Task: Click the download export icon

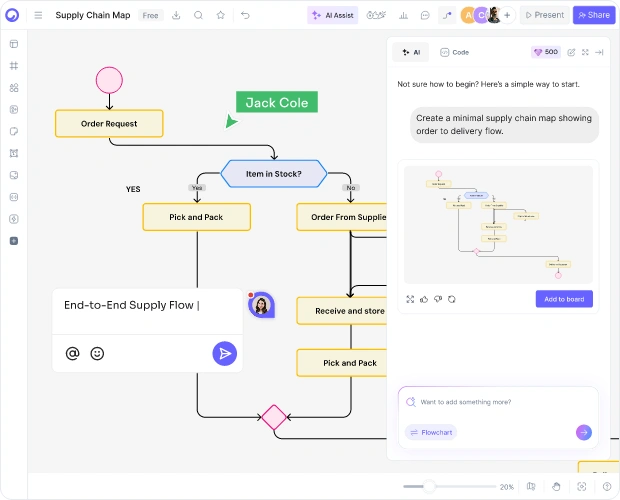Action: 176,15
